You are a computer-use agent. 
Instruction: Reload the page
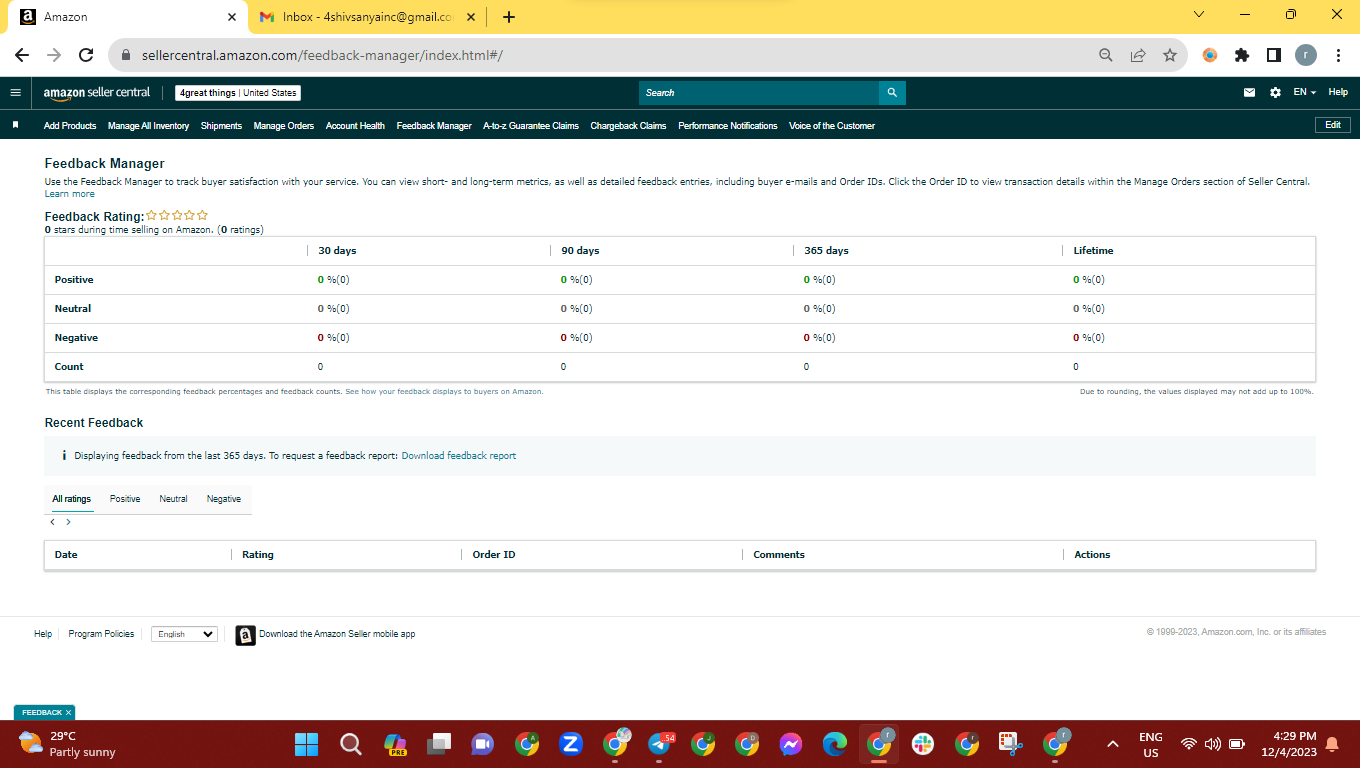(x=86, y=55)
